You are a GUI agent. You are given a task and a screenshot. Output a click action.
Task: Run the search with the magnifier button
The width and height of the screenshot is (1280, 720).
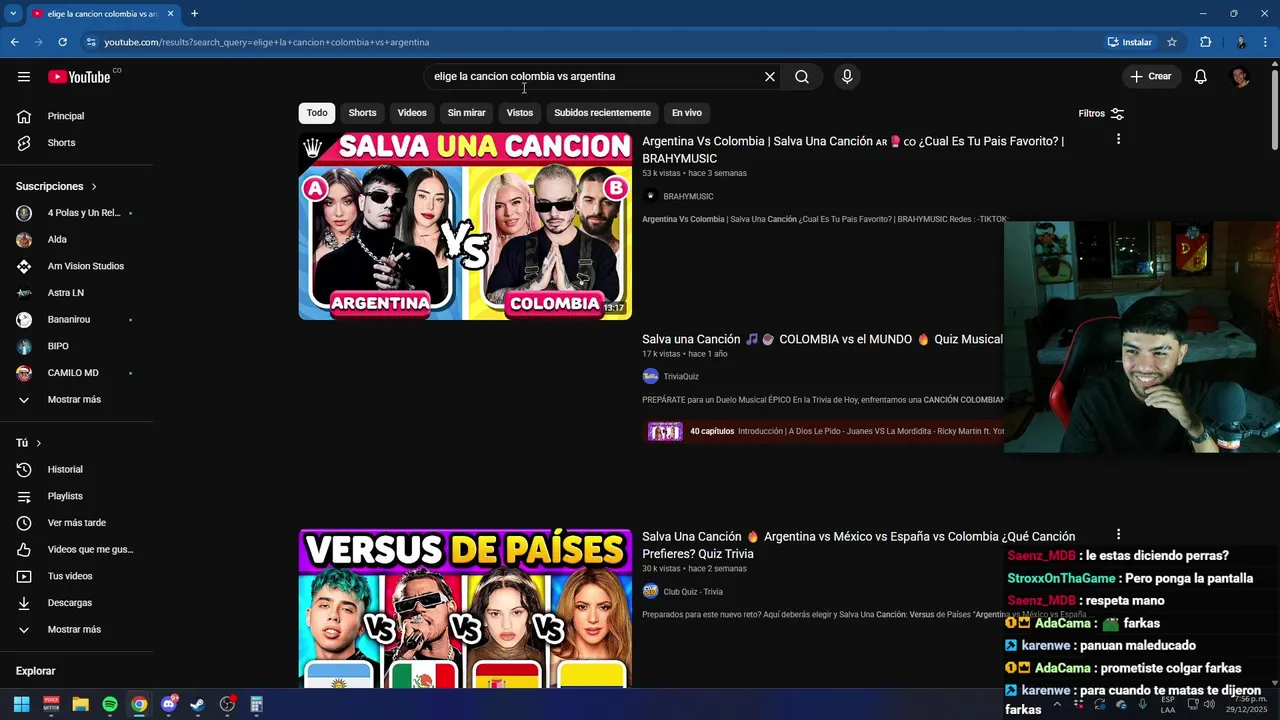[x=802, y=77]
